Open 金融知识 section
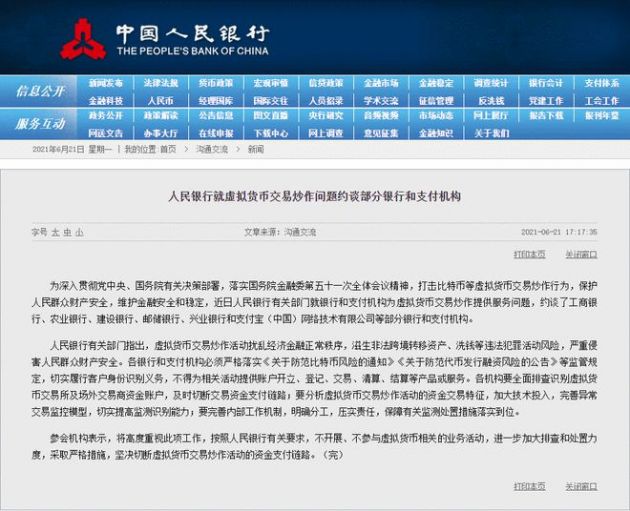Image resolution: width=630 pixels, height=511 pixels. click(x=436, y=133)
